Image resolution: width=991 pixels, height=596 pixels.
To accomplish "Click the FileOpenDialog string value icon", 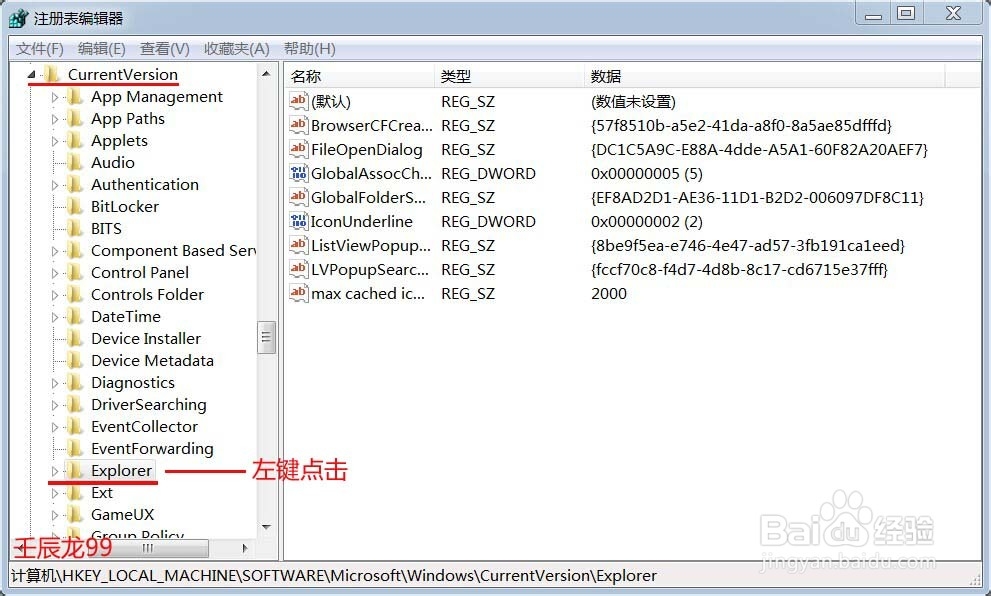I will [298, 149].
